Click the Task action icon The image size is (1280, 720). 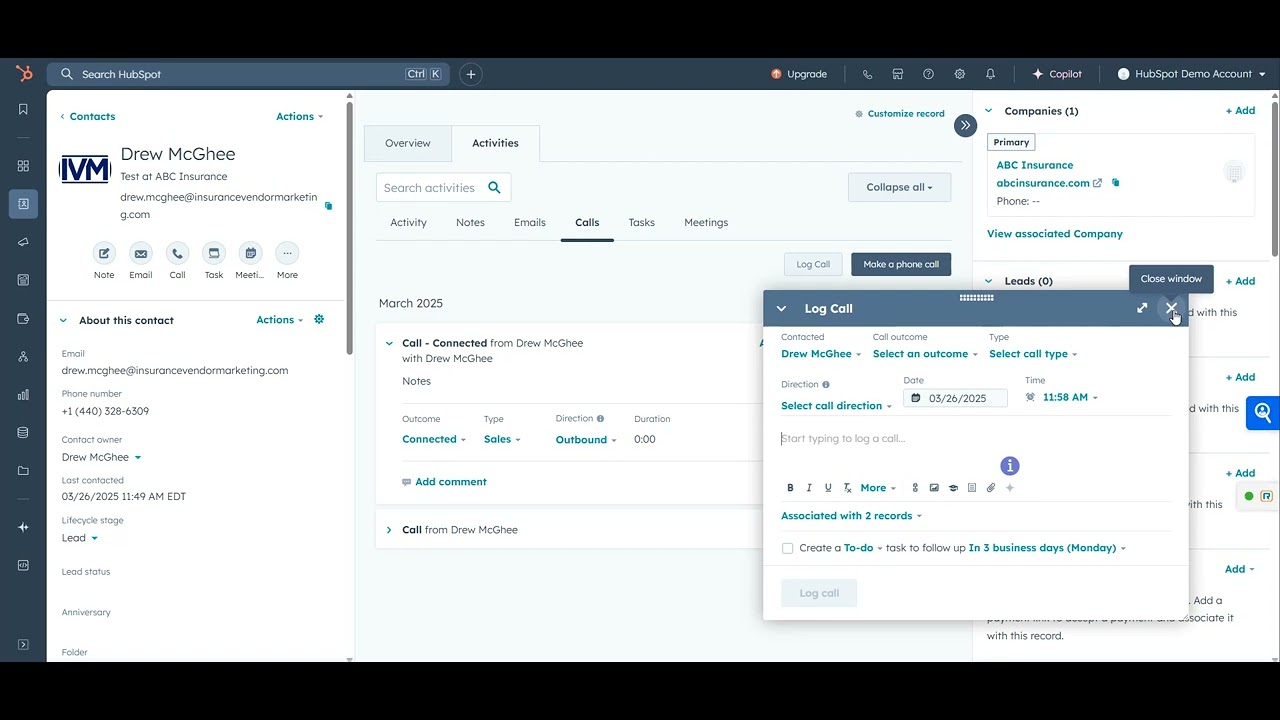coord(214,254)
